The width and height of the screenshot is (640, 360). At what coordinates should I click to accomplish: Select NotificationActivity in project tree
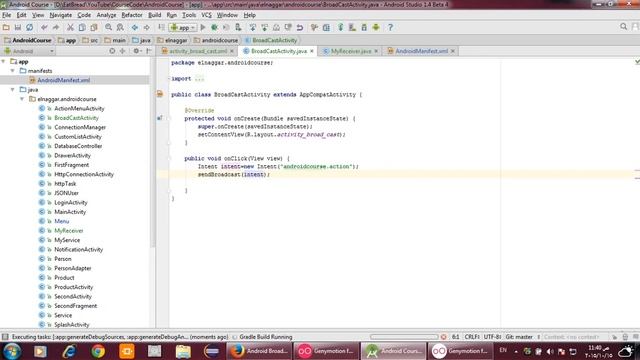click(78, 249)
